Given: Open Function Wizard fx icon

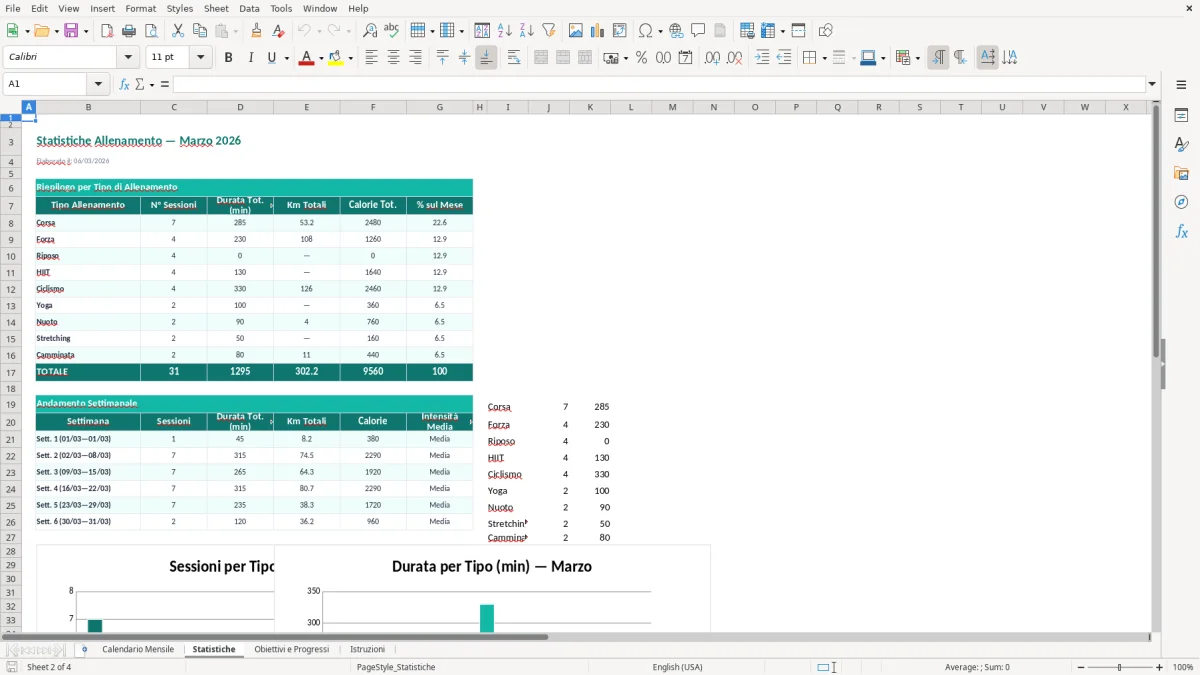Looking at the screenshot, I should pos(124,84).
